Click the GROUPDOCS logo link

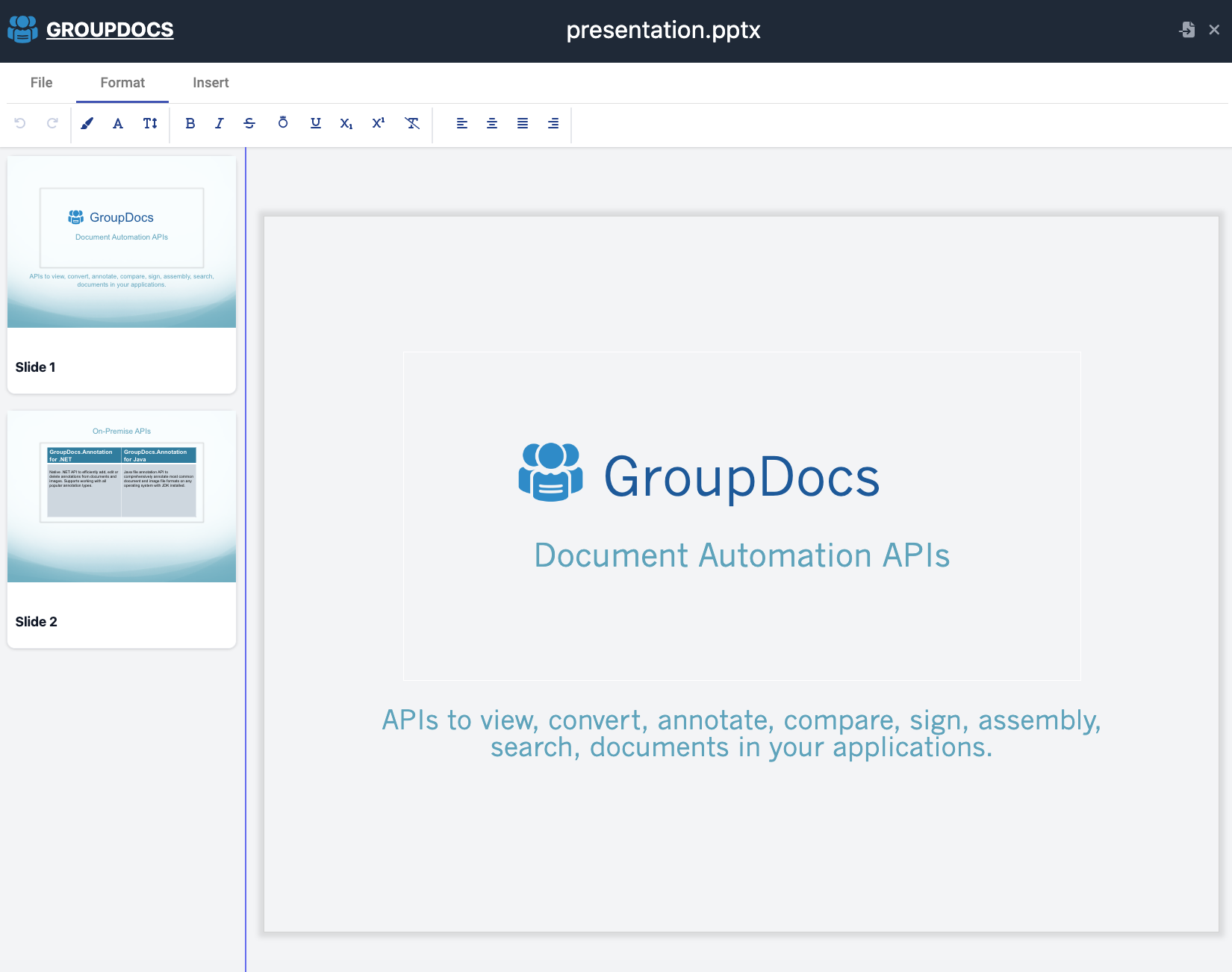[110, 30]
